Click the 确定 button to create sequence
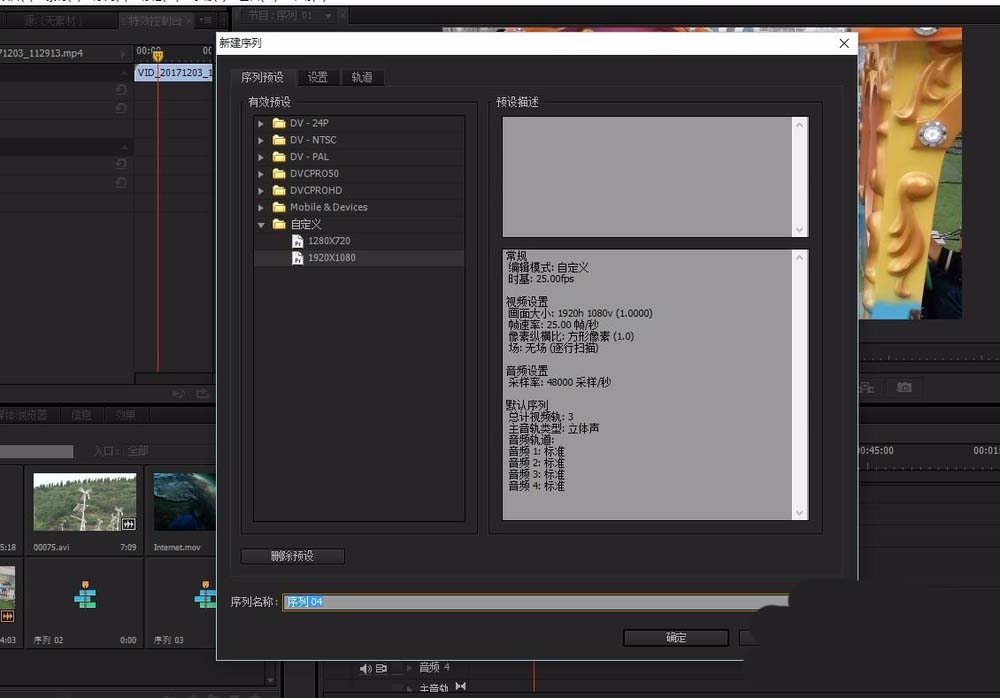 pyautogui.click(x=676, y=637)
